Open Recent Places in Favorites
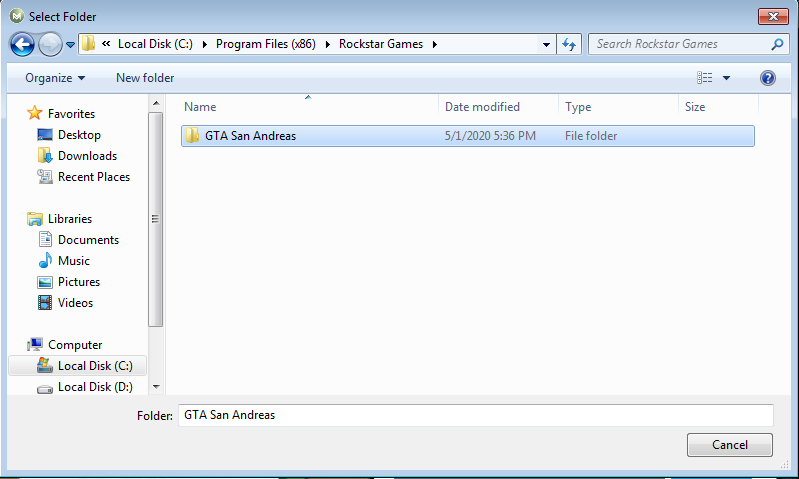Viewport: 799px width, 479px height. pos(94,177)
